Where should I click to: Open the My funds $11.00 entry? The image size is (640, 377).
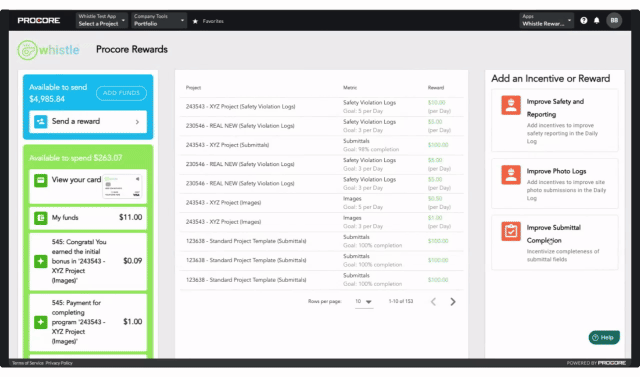click(x=88, y=218)
